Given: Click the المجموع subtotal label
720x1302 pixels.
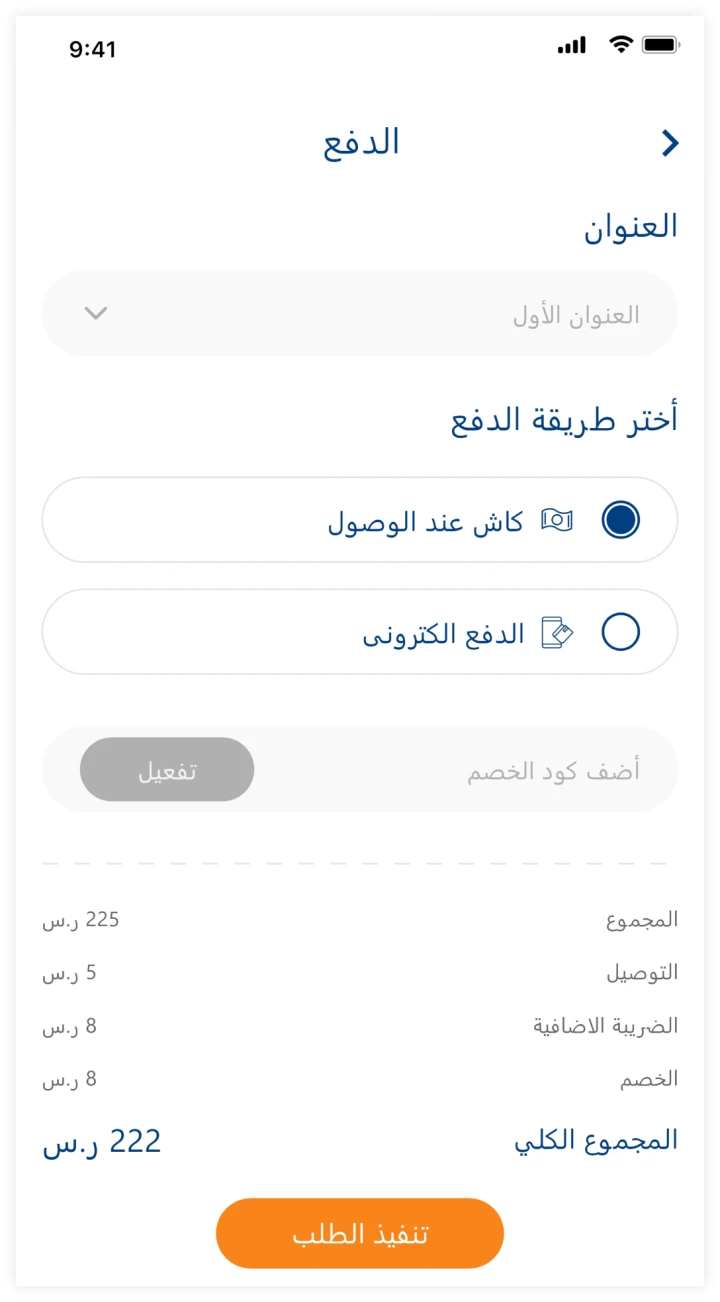Looking at the screenshot, I should (x=641, y=920).
